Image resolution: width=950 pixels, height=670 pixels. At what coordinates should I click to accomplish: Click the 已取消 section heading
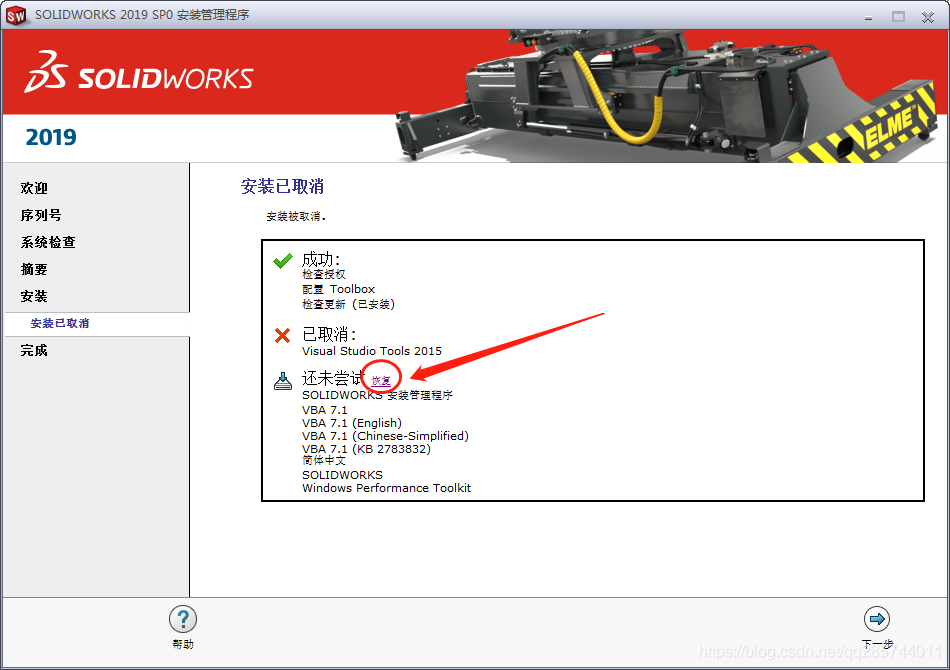pos(330,334)
